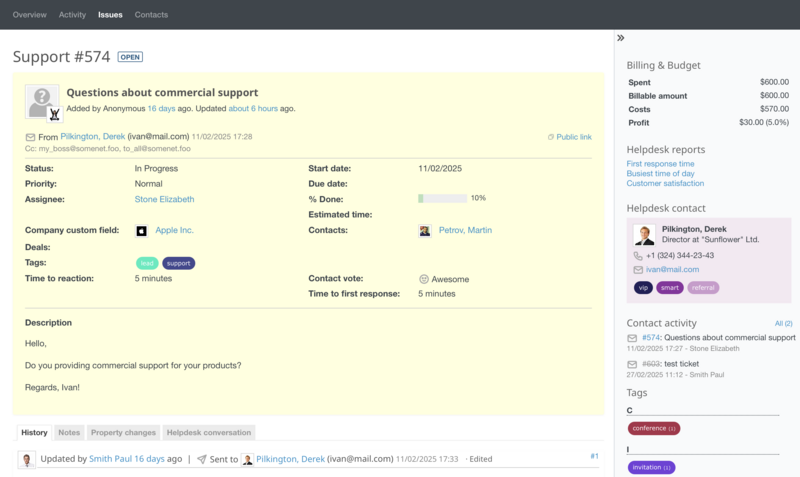Open assignee Stone Elizabeth profile link
This screenshot has width=800, height=477.
click(164, 199)
